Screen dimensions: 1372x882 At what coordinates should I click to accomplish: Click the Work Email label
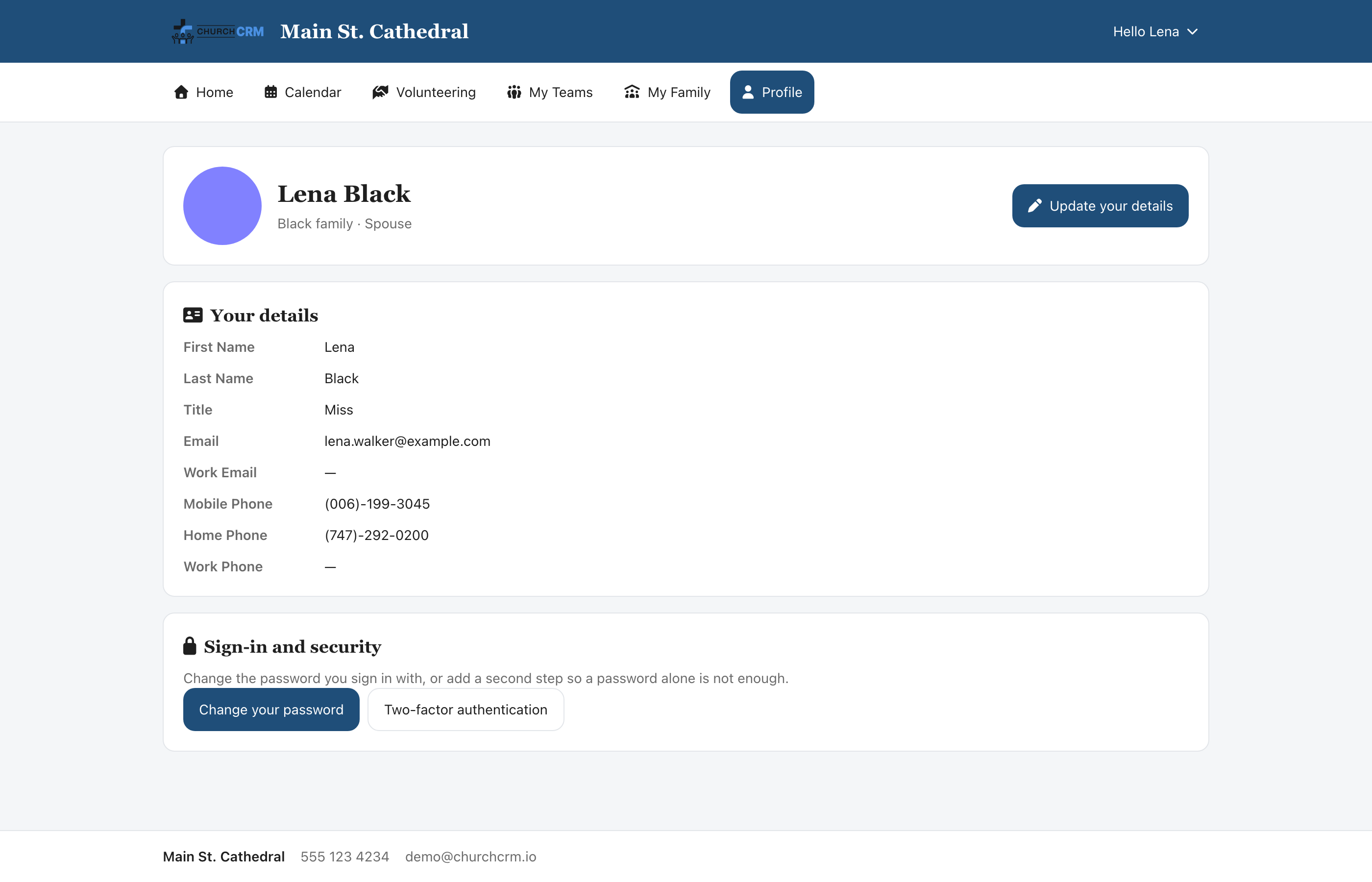[x=220, y=472]
